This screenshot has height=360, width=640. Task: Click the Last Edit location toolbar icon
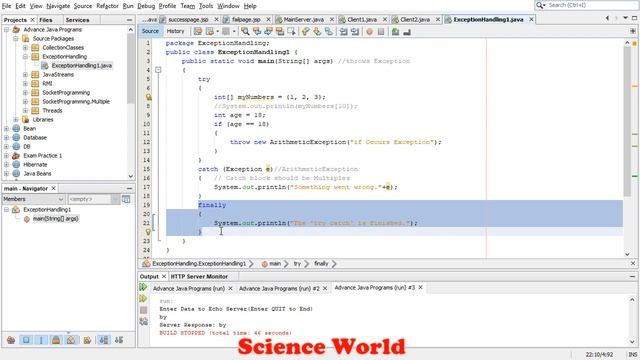(198, 31)
